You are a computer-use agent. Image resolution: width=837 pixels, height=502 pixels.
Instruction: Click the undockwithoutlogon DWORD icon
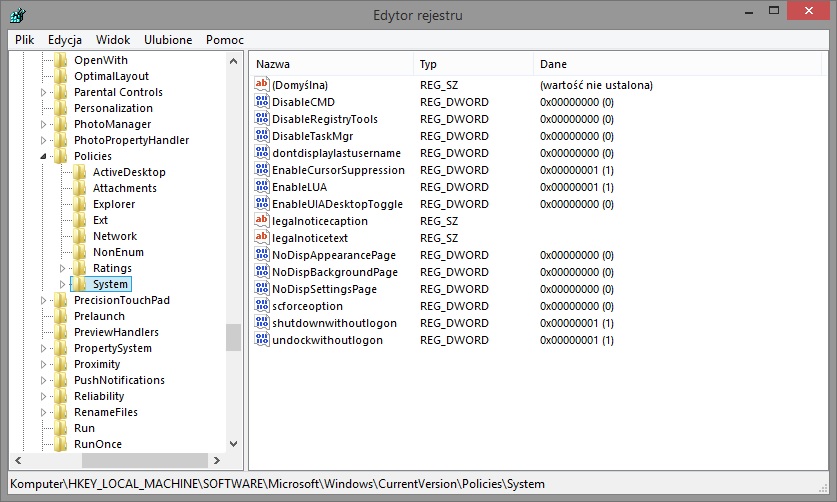pos(262,340)
